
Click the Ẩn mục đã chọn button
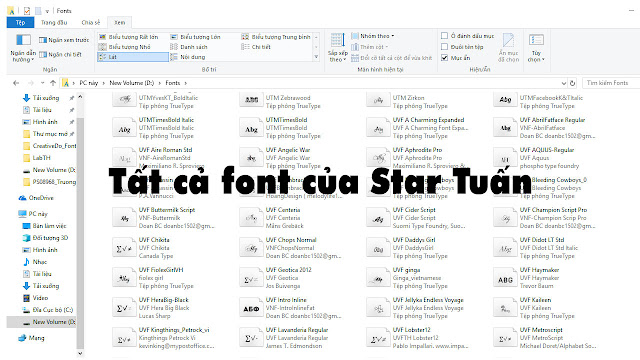tap(509, 48)
